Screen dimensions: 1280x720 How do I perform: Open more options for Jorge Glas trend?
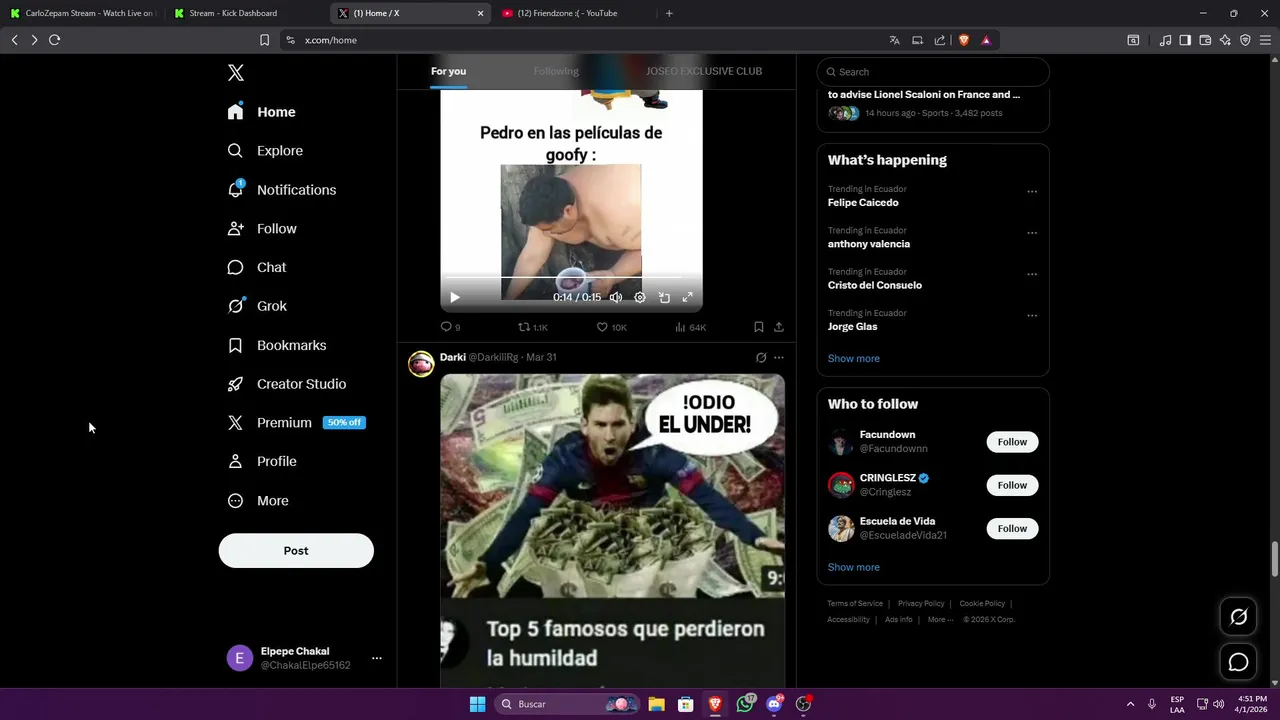click(x=1032, y=315)
